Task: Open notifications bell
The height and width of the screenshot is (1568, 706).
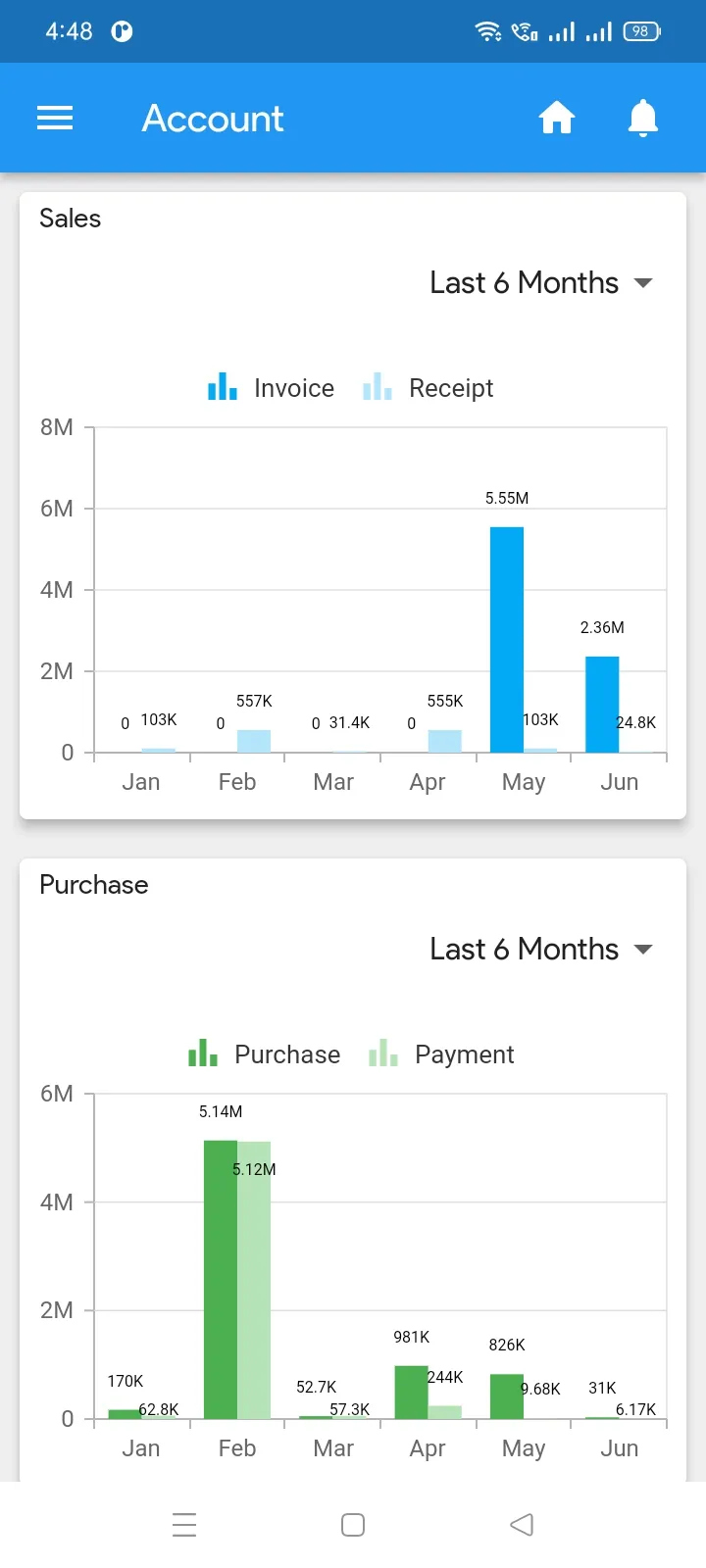Action: point(643,119)
